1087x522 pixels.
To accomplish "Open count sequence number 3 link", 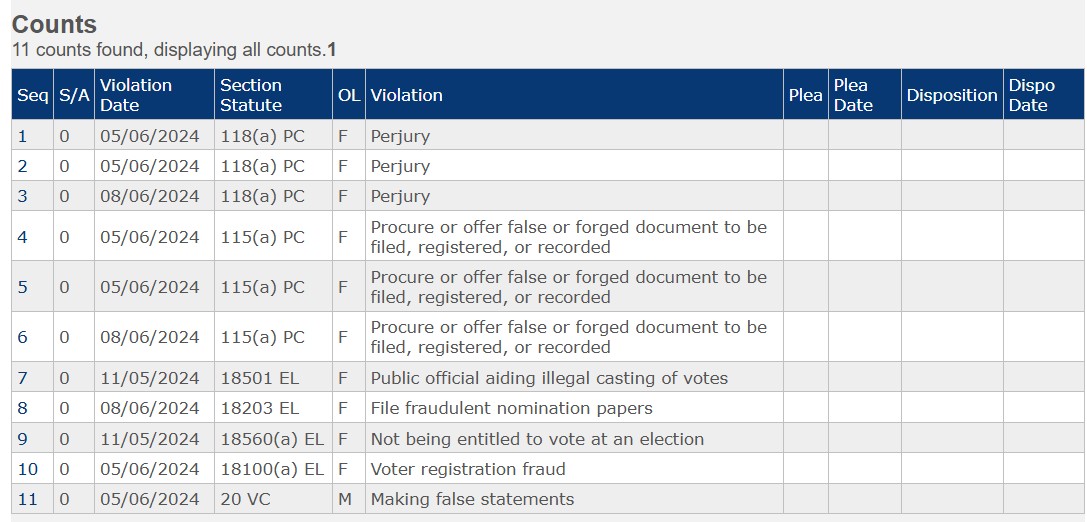I will pos(23,196).
